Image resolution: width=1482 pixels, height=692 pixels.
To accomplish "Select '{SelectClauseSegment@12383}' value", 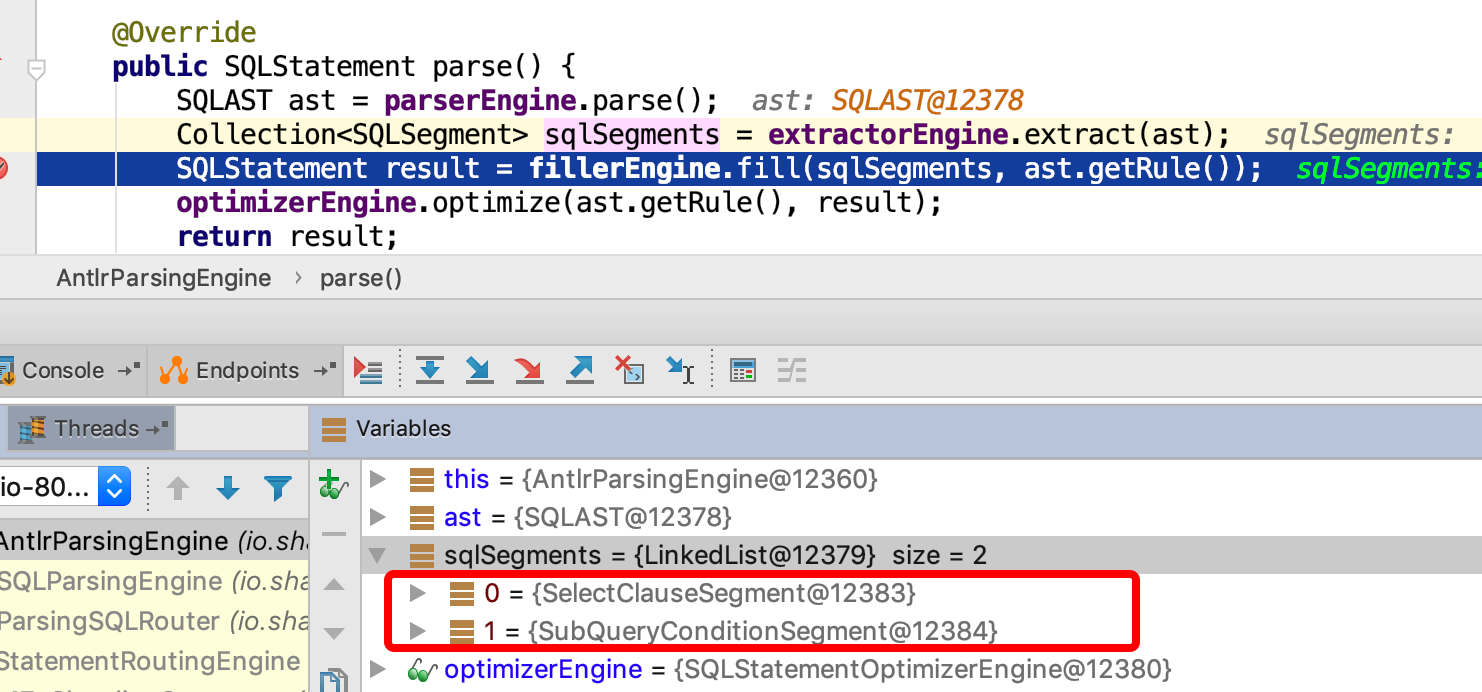I will 723,593.
